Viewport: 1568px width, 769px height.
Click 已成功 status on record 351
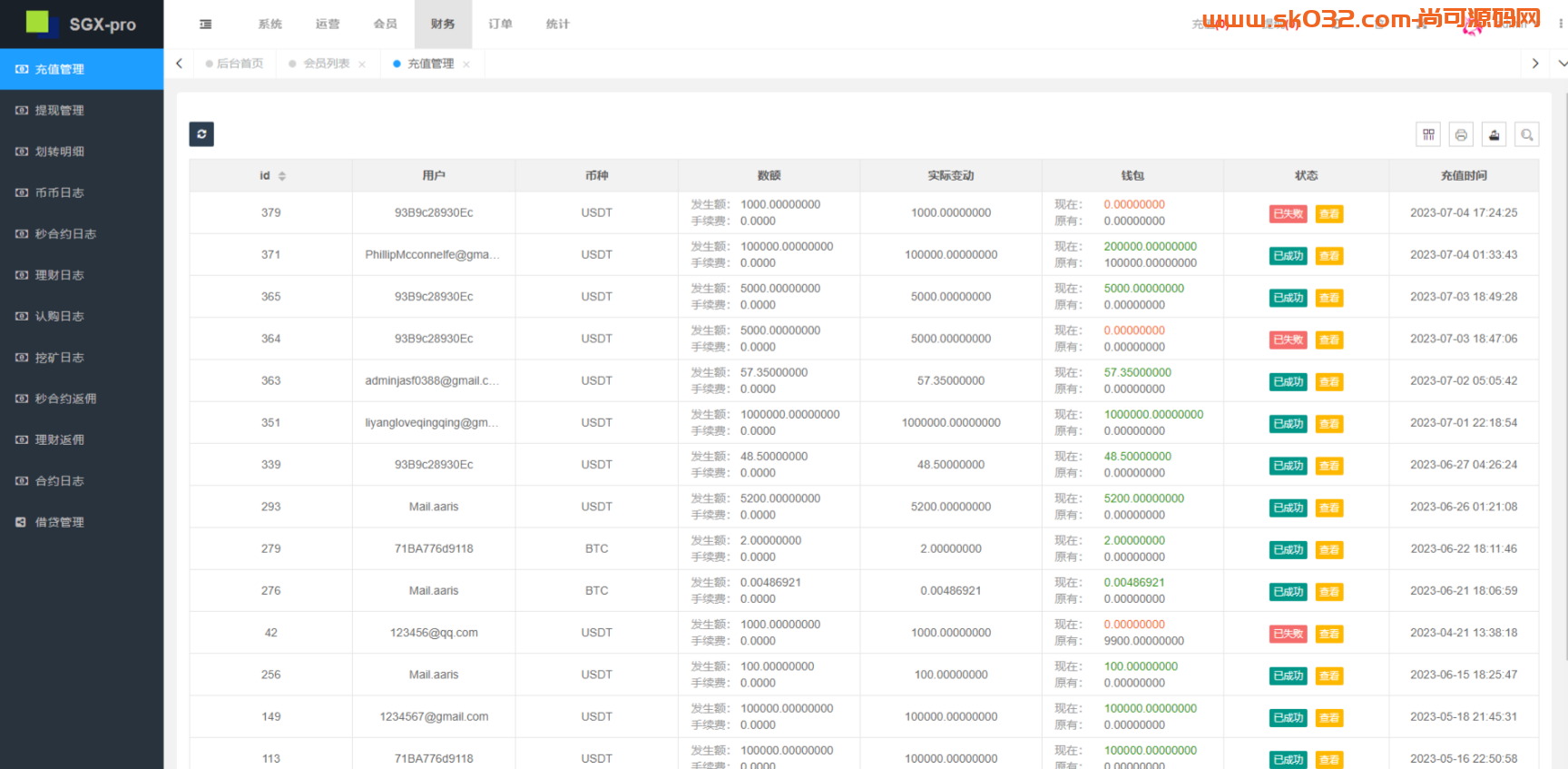pos(1289,424)
